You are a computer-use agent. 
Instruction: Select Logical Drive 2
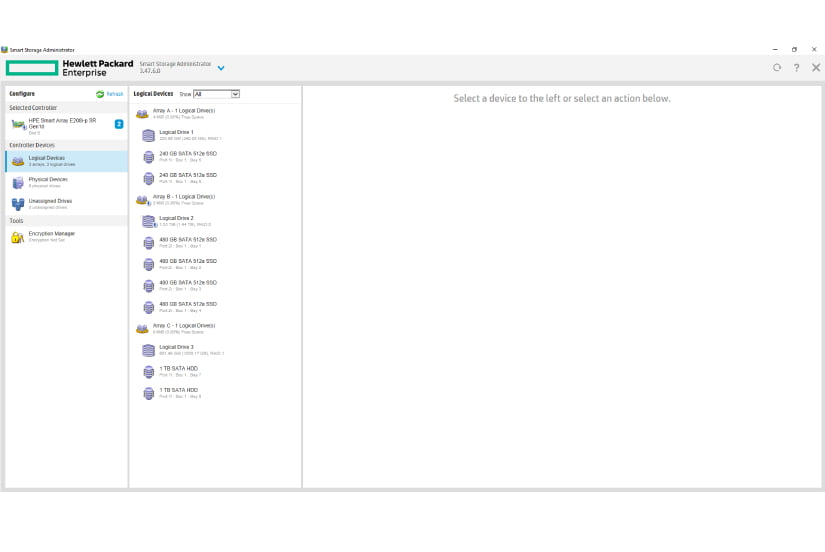coord(216,221)
